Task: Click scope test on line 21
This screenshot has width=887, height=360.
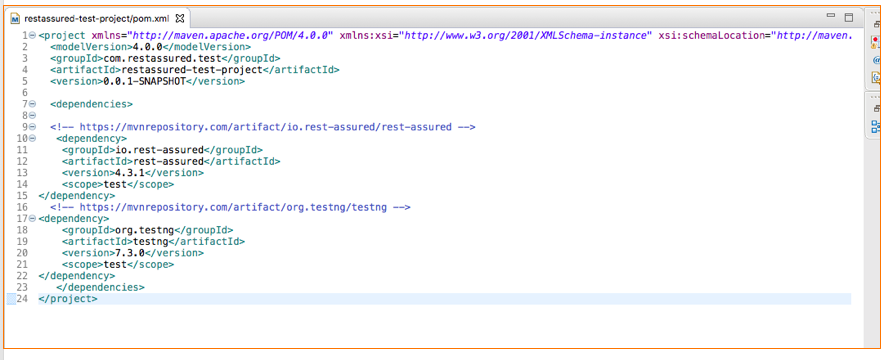Action: pyautogui.click(x=118, y=264)
